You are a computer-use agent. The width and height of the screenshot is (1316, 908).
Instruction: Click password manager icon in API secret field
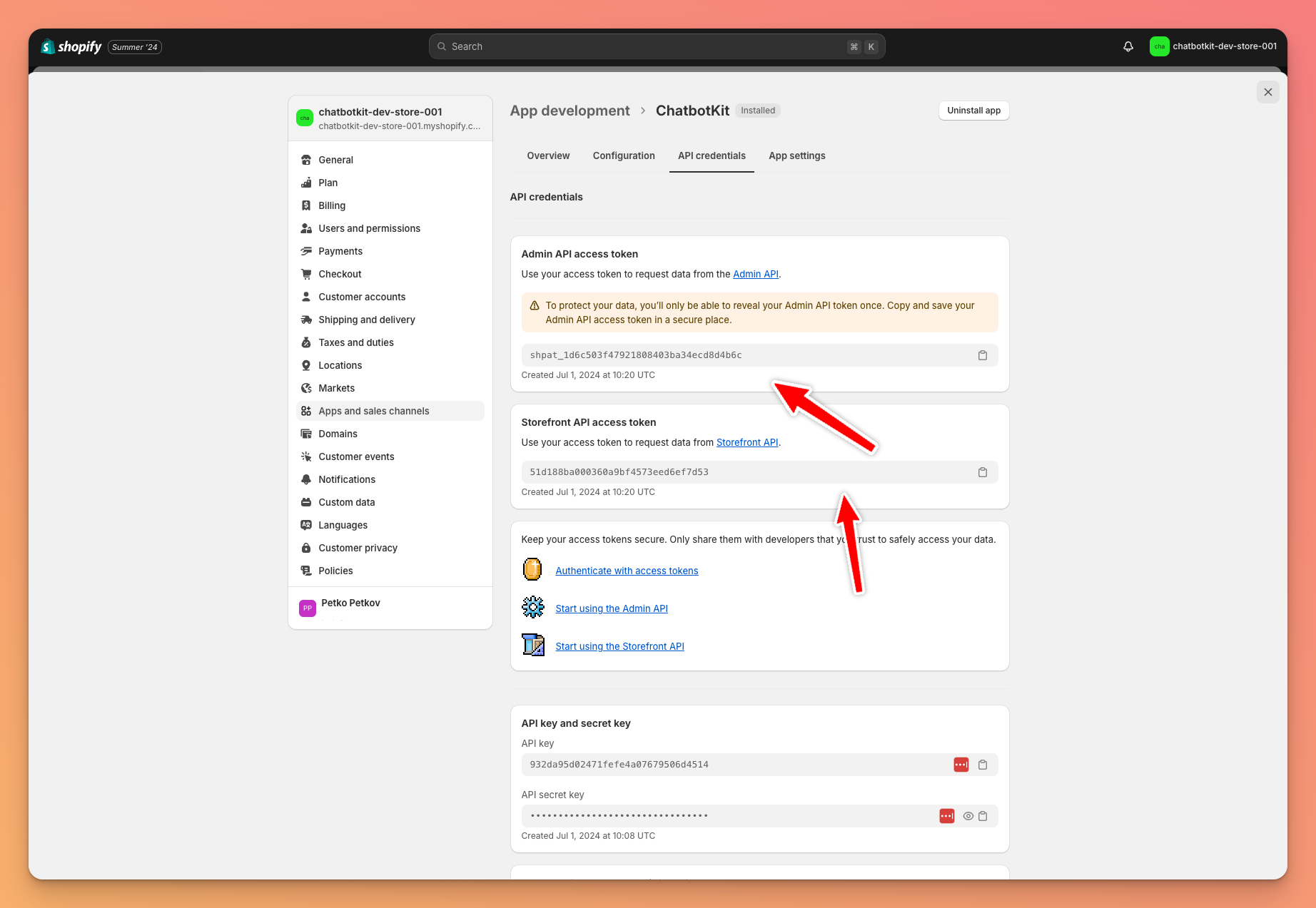point(947,816)
